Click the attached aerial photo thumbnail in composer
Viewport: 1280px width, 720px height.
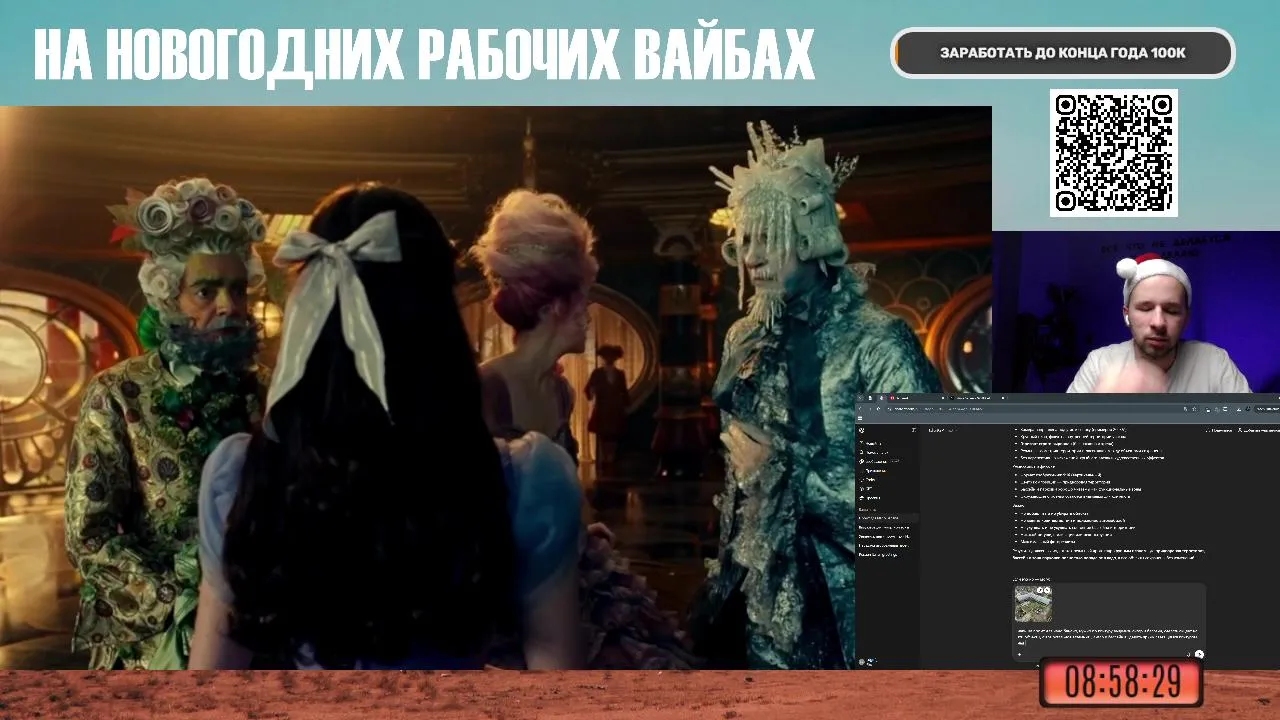(1033, 604)
